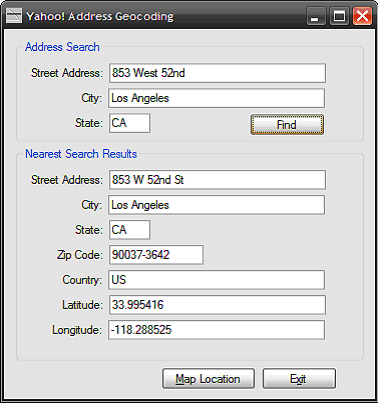
Task: Click the 'Latitude:' label
Action: click(x=82, y=305)
